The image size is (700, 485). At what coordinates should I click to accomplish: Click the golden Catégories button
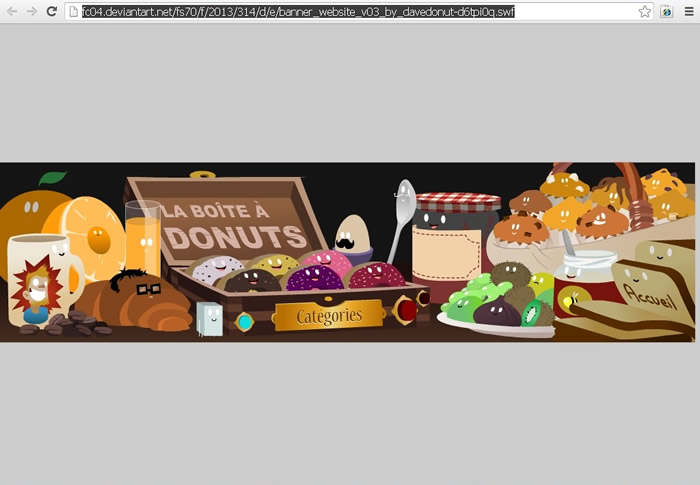(329, 315)
